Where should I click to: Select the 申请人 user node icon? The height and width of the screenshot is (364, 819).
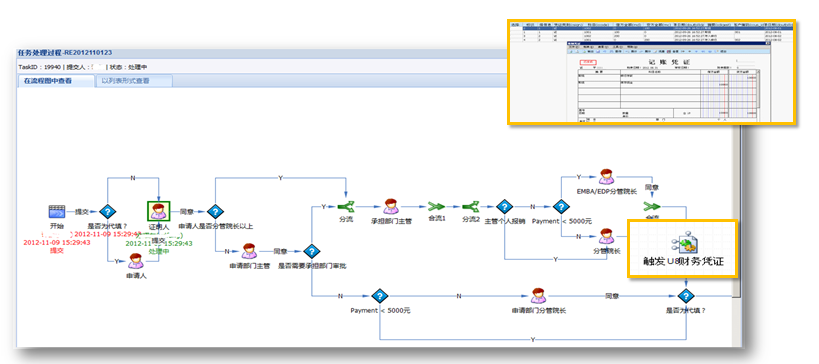pos(136,261)
